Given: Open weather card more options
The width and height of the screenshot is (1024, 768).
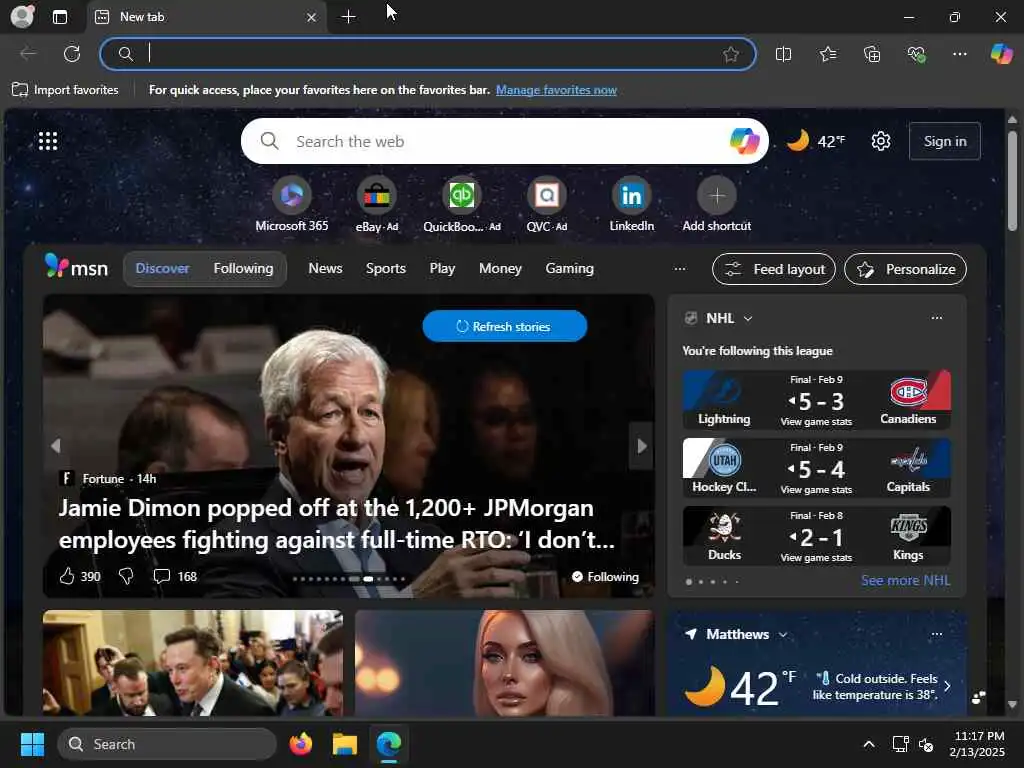Looking at the screenshot, I should (936, 634).
